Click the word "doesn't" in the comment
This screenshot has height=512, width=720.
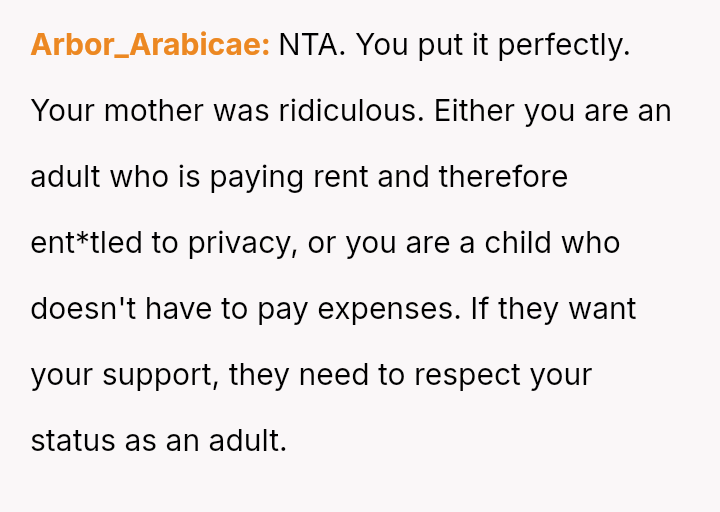tap(83, 309)
